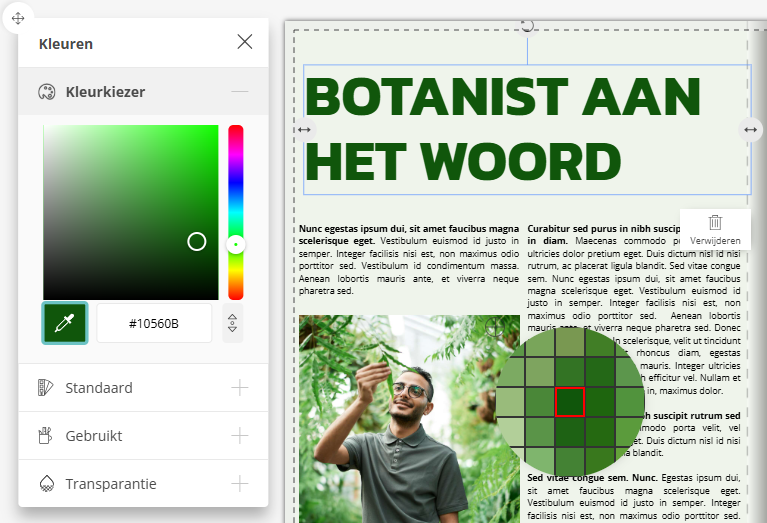
Task: Collapse the Kleurkiezer section
Action: 240,91
